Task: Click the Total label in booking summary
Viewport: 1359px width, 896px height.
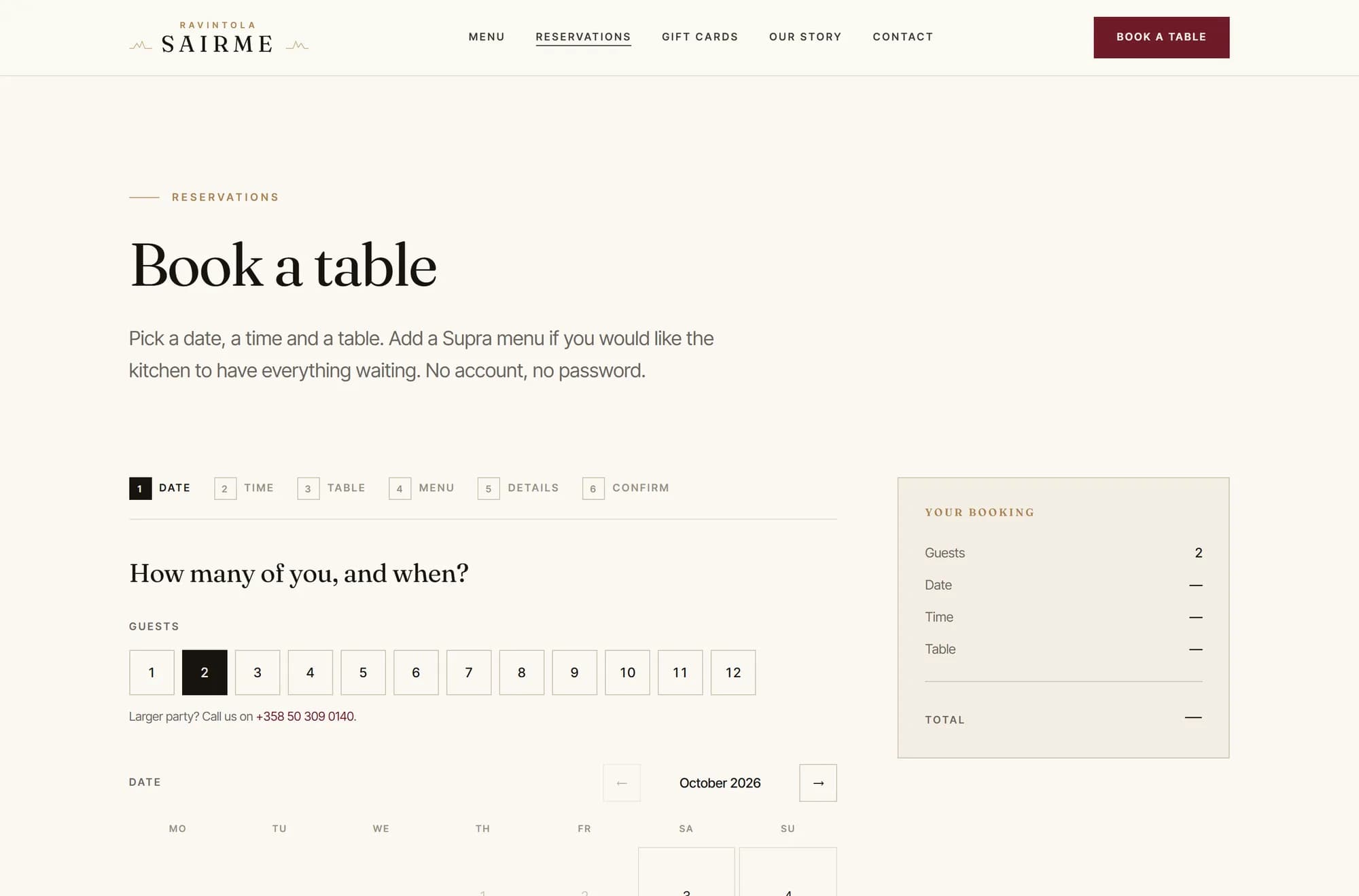Action: pyautogui.click(x=945, y=720)
